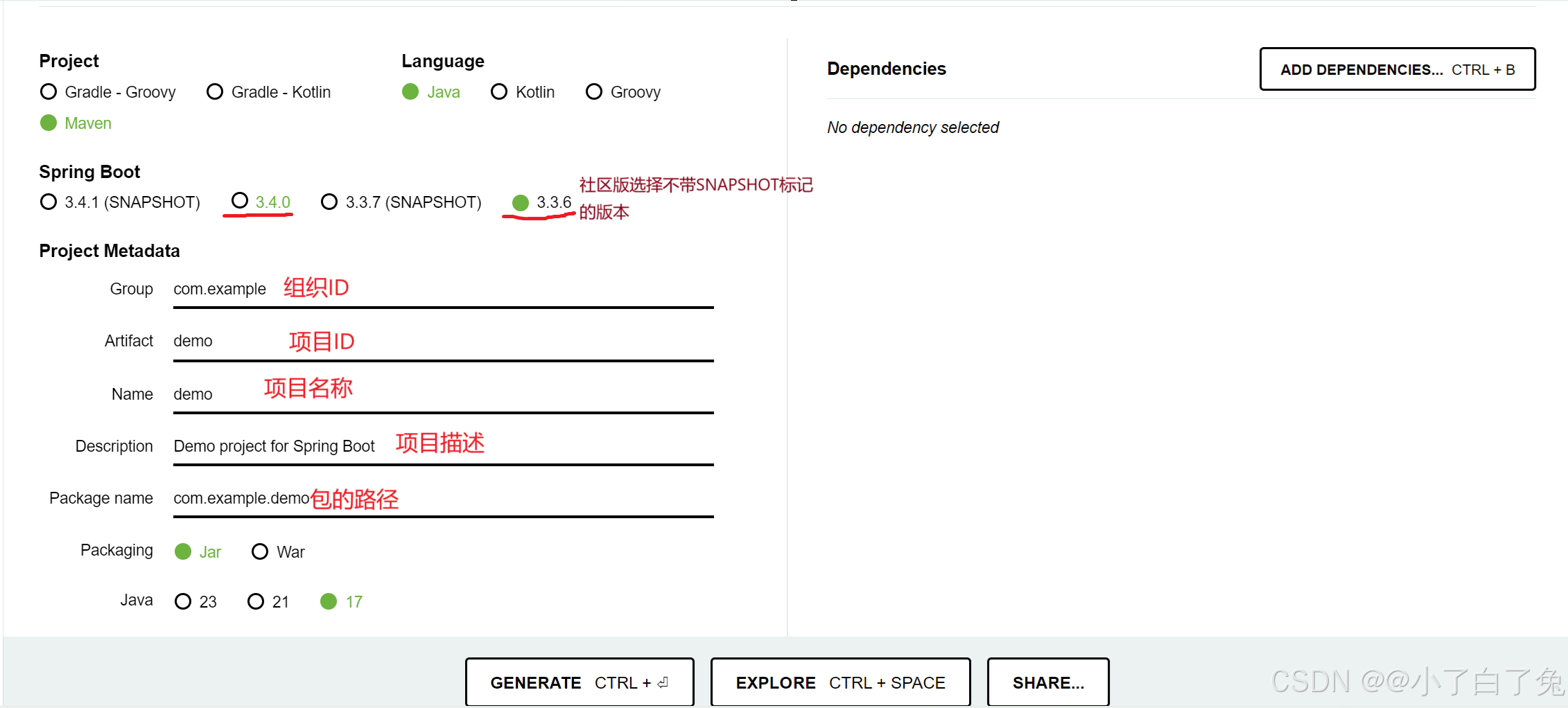Choose Spring Boot 3.4.1 (SNAPSHOT)
Screen dimensions: 1568x708
121,202
